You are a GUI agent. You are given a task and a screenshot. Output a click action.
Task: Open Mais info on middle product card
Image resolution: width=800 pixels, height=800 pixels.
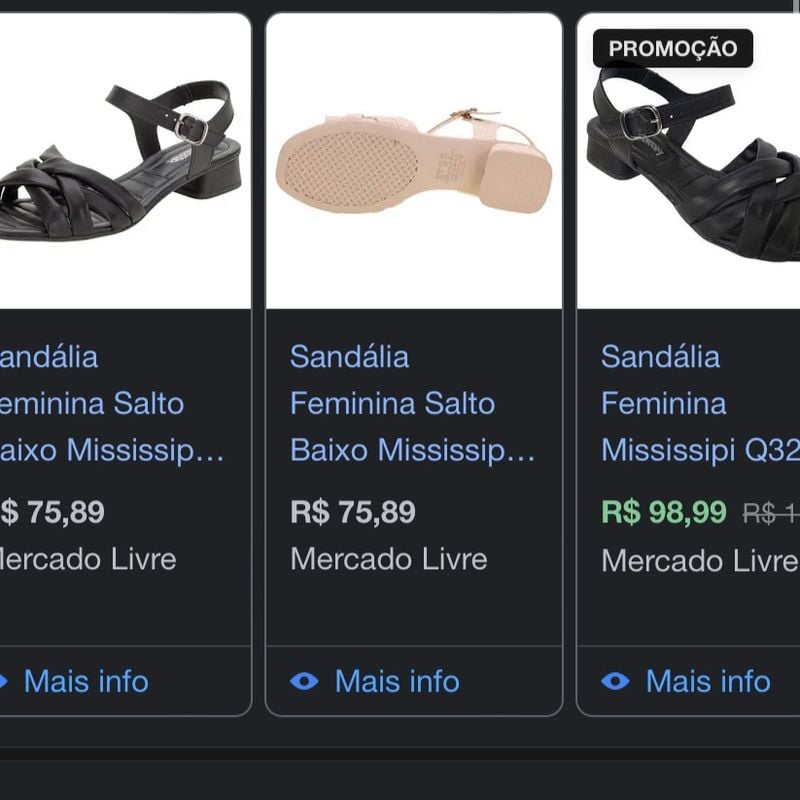point(397,681)
